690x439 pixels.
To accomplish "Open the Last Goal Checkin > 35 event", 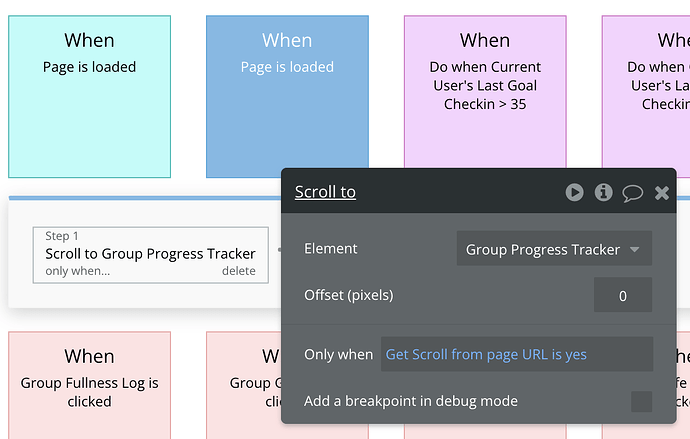I will click(x=485, y=91).
